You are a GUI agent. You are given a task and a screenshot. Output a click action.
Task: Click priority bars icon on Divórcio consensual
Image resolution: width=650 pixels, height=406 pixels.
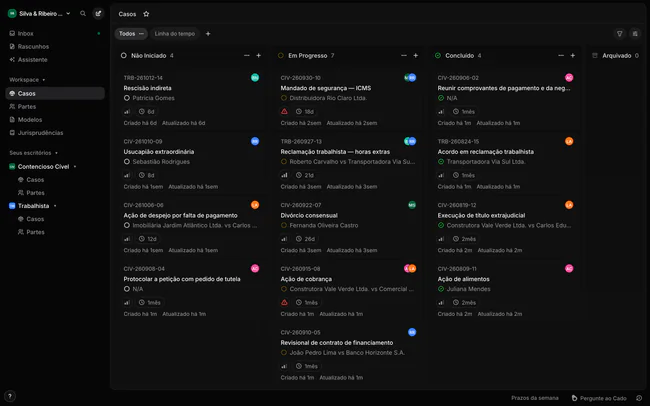pos(284,239)
